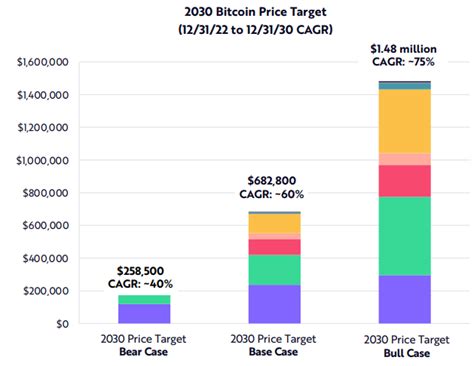Select the purple segment of Bear Case bar
Image resolution: width=474 pixels, height=366 pixels.
(x=144, y=314)
